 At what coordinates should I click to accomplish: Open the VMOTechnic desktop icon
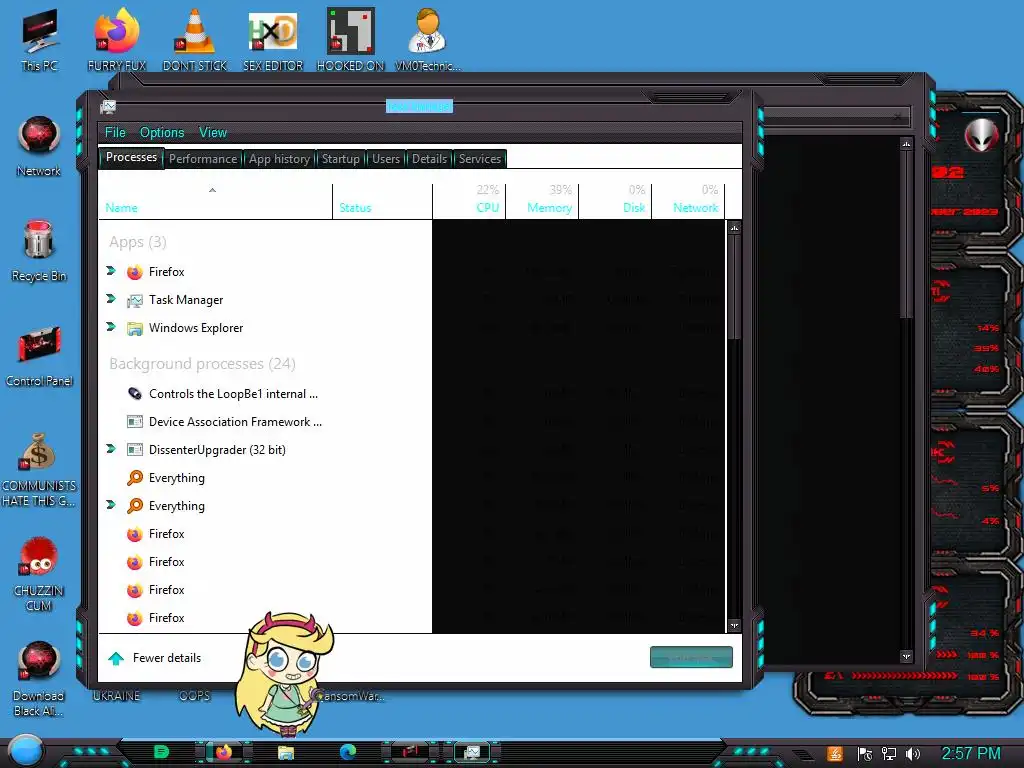428,39
